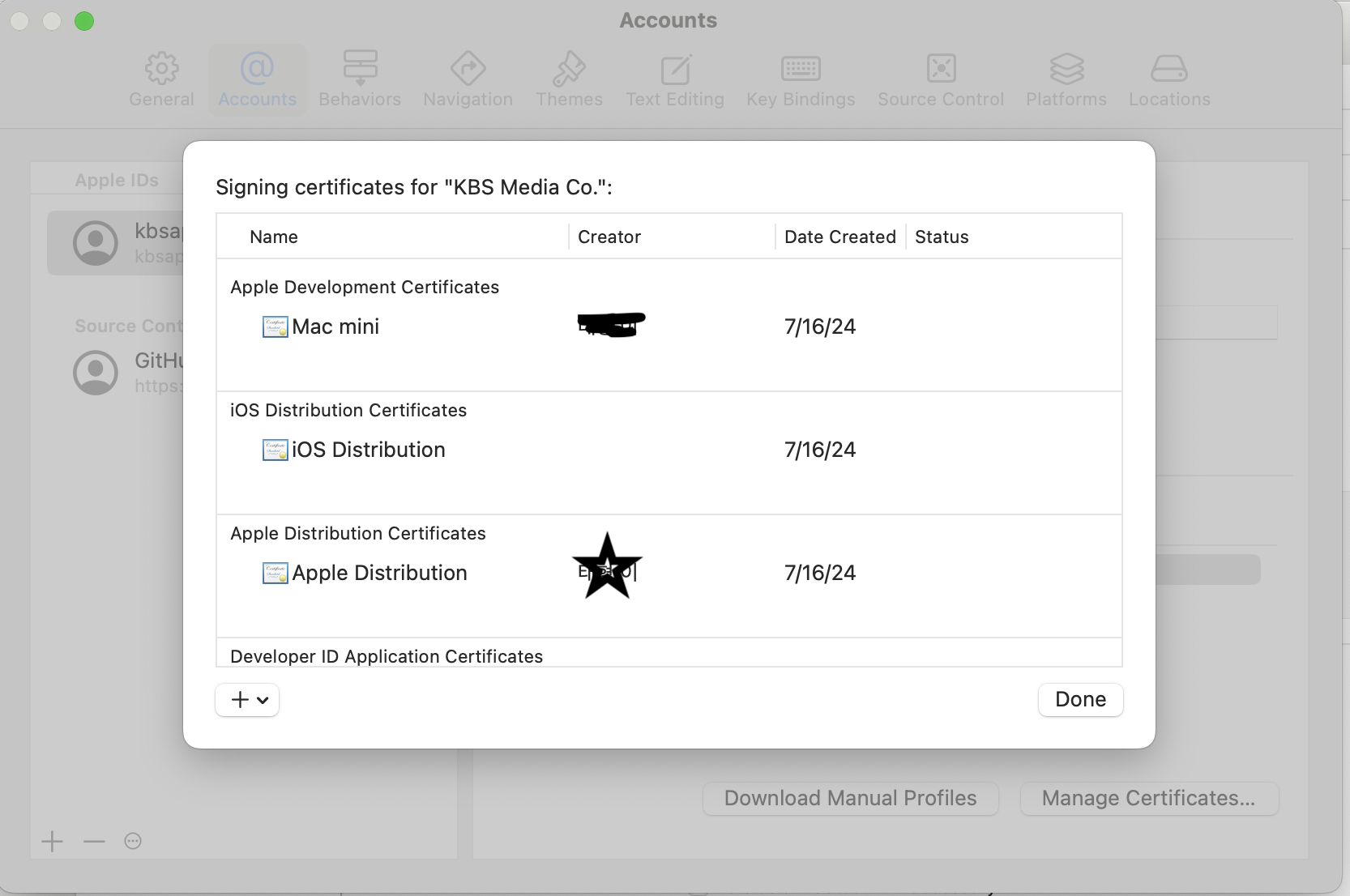Click iOS Distribution Certificates group heading
1350x896 pixels.
(348, 411)
